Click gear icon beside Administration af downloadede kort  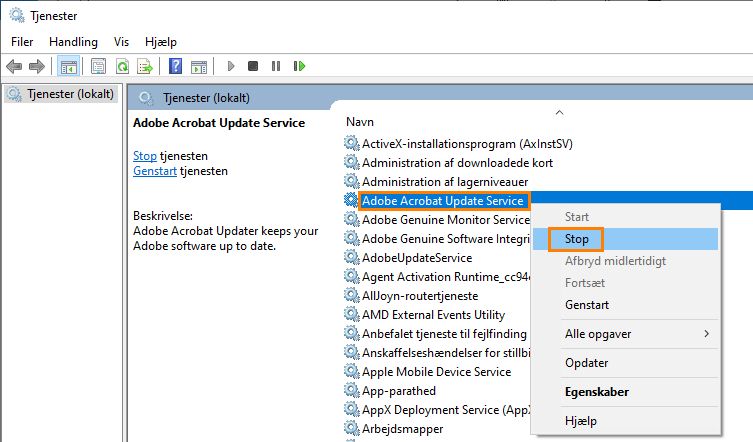tap(352, 162)
